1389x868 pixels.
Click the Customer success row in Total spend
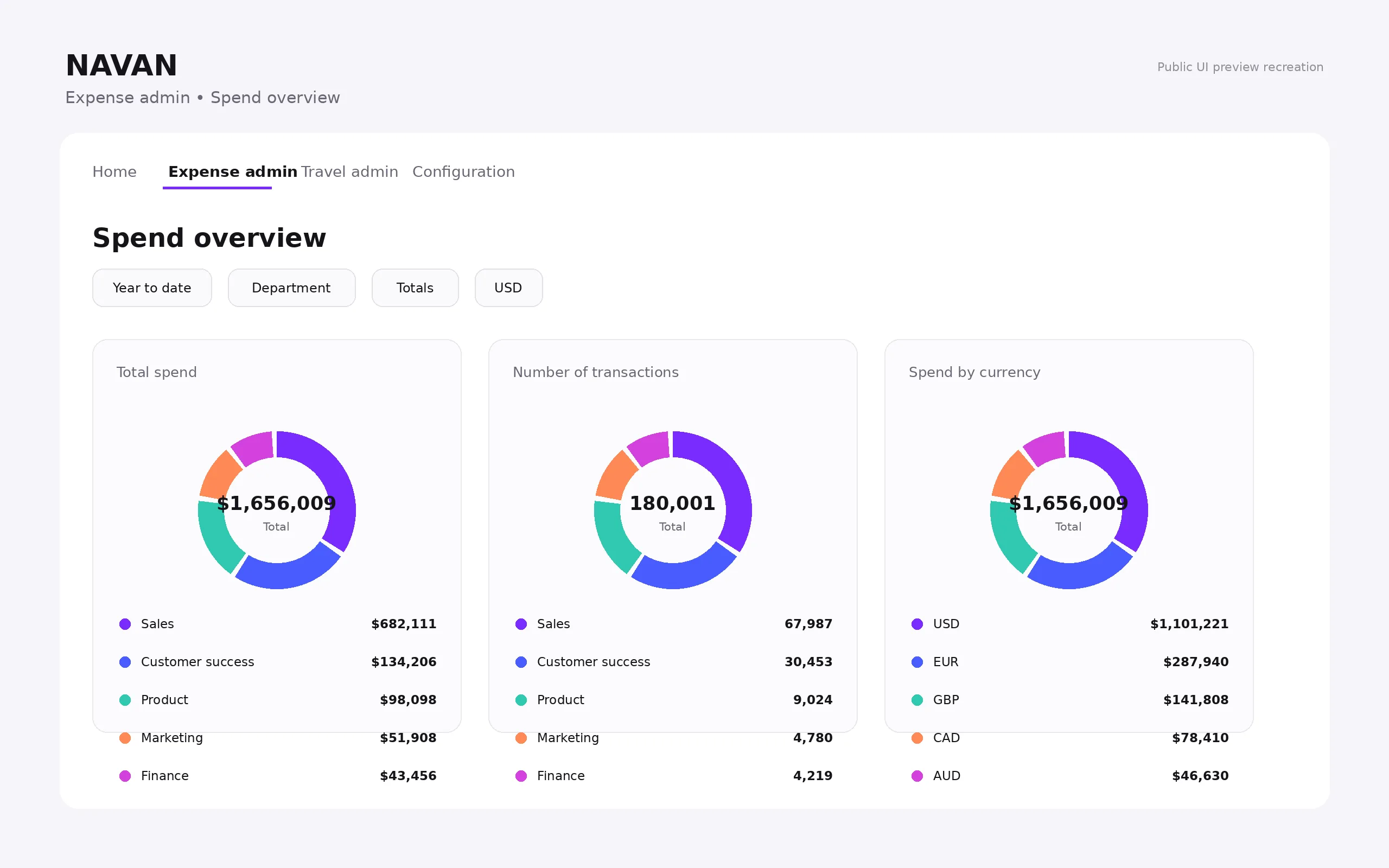pyautogui.click(x=277, y=662)
